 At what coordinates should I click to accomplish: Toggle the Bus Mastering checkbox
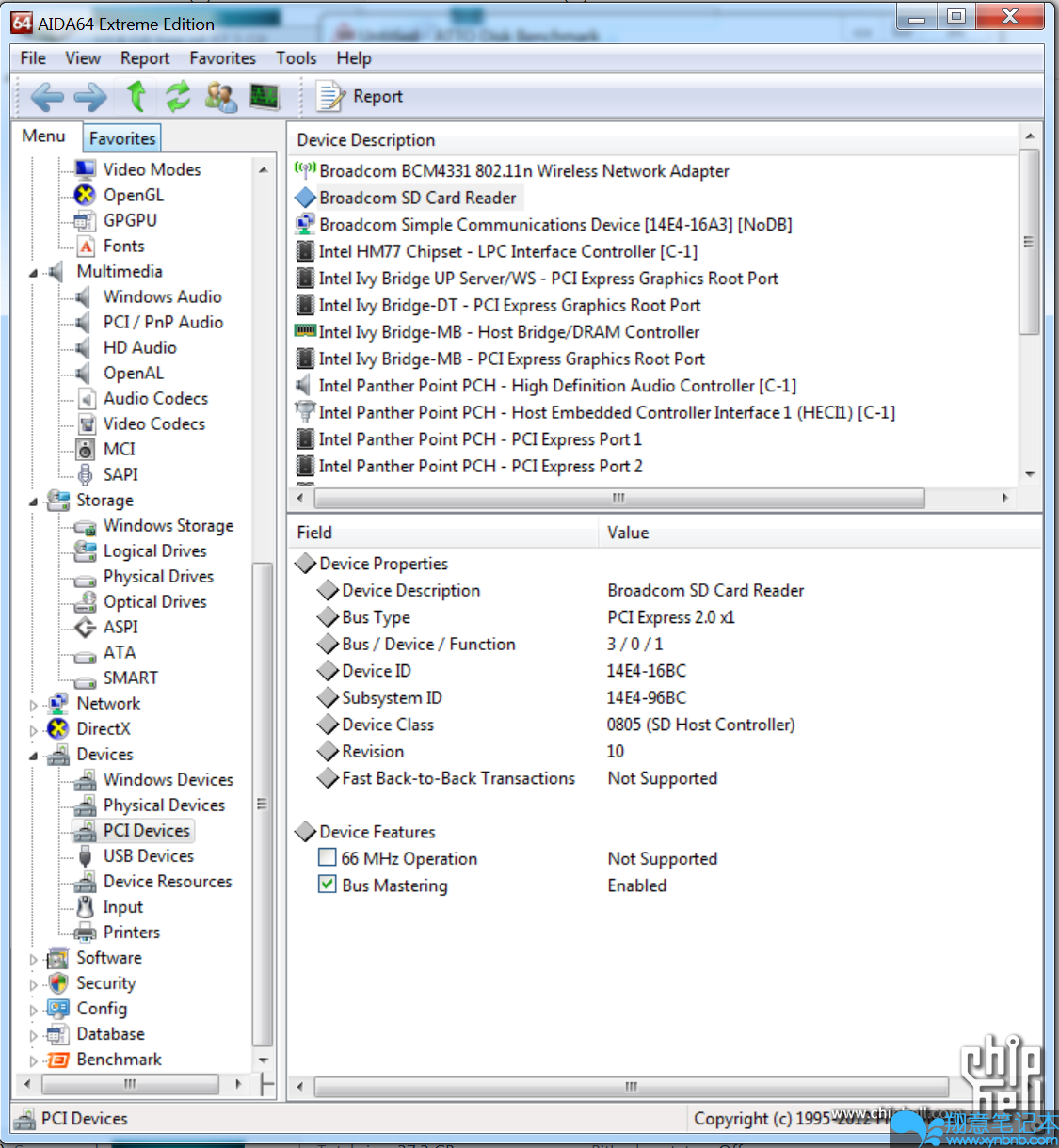coord(327,885)
